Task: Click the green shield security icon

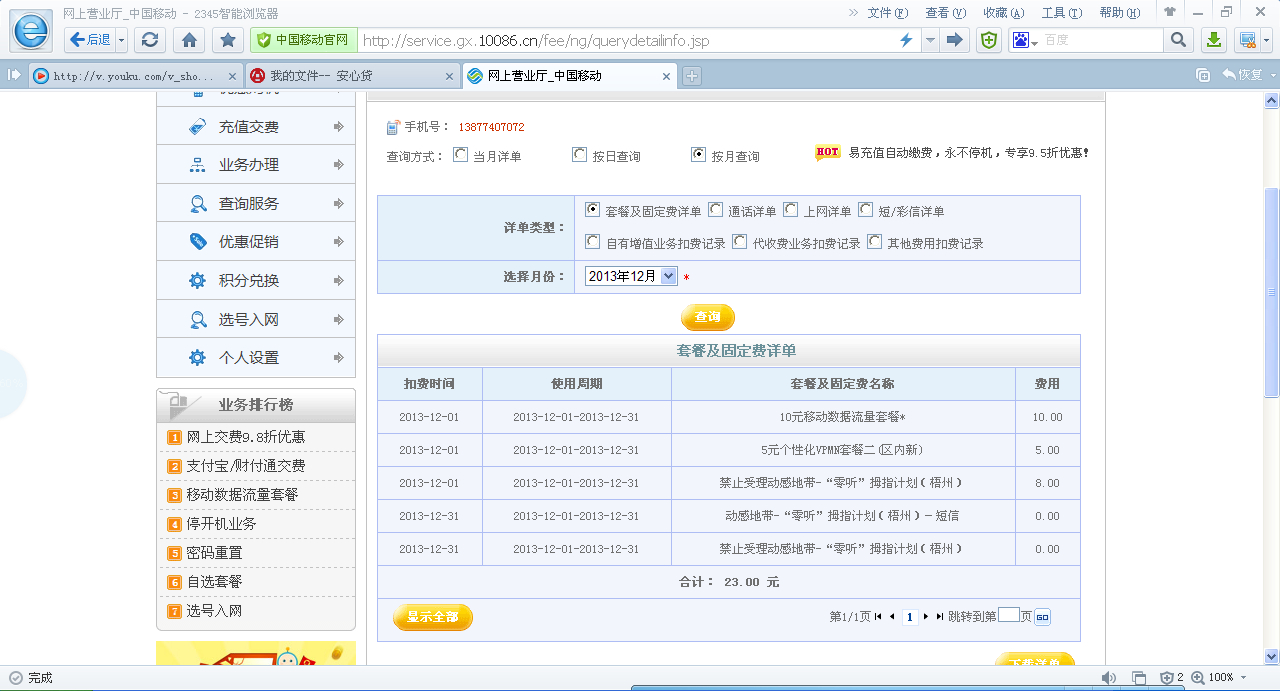Action: [x=988, y=40]
